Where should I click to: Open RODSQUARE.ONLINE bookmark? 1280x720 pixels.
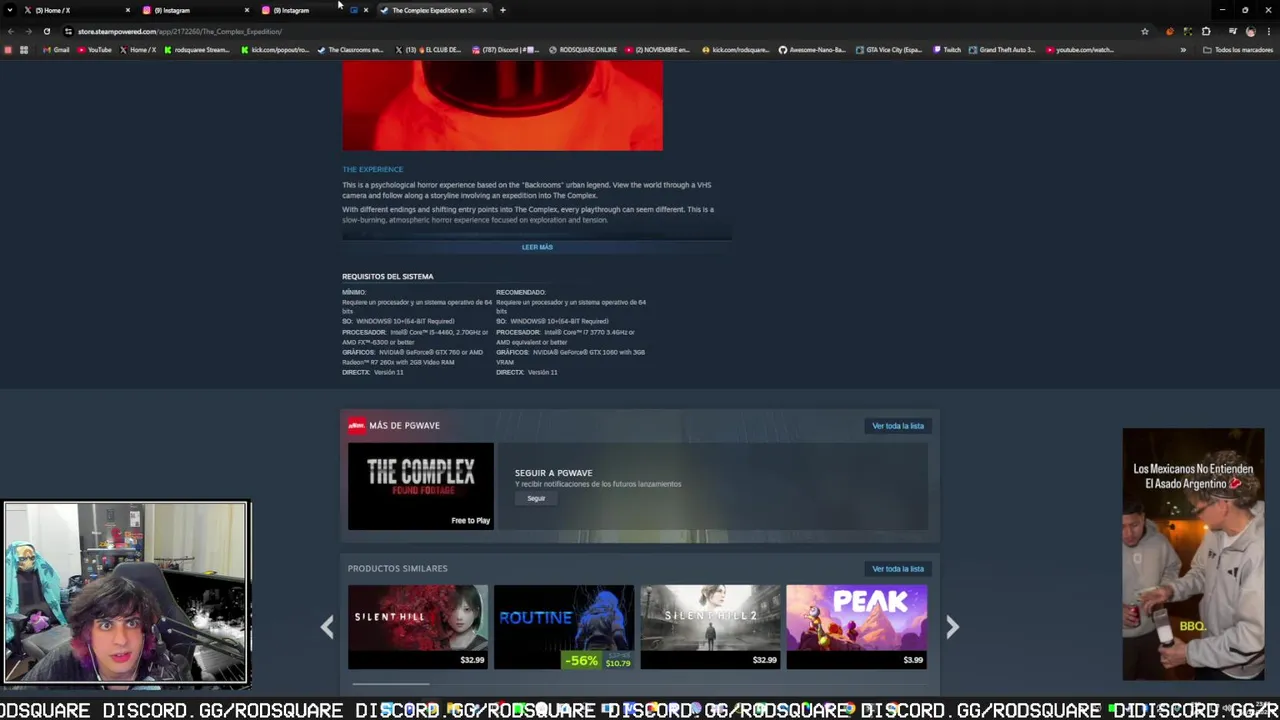pyautogui.click(x=584, y=50)
